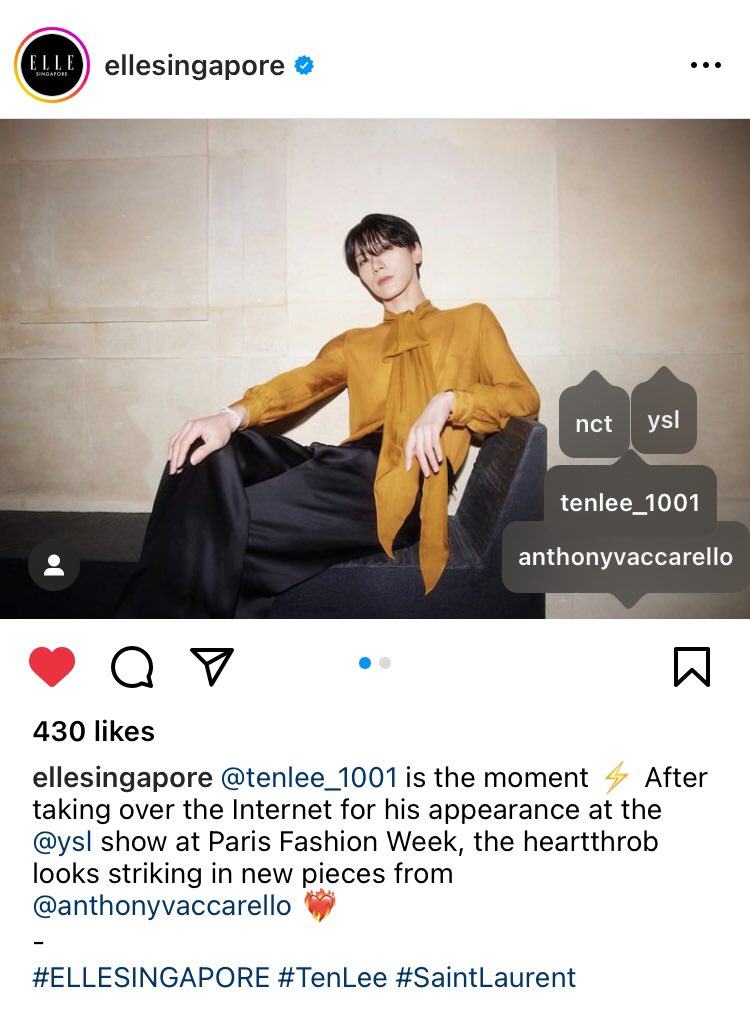
Task: Unlike the post via red heart icon
Action: pyautogui.click(x=52, y=667)
